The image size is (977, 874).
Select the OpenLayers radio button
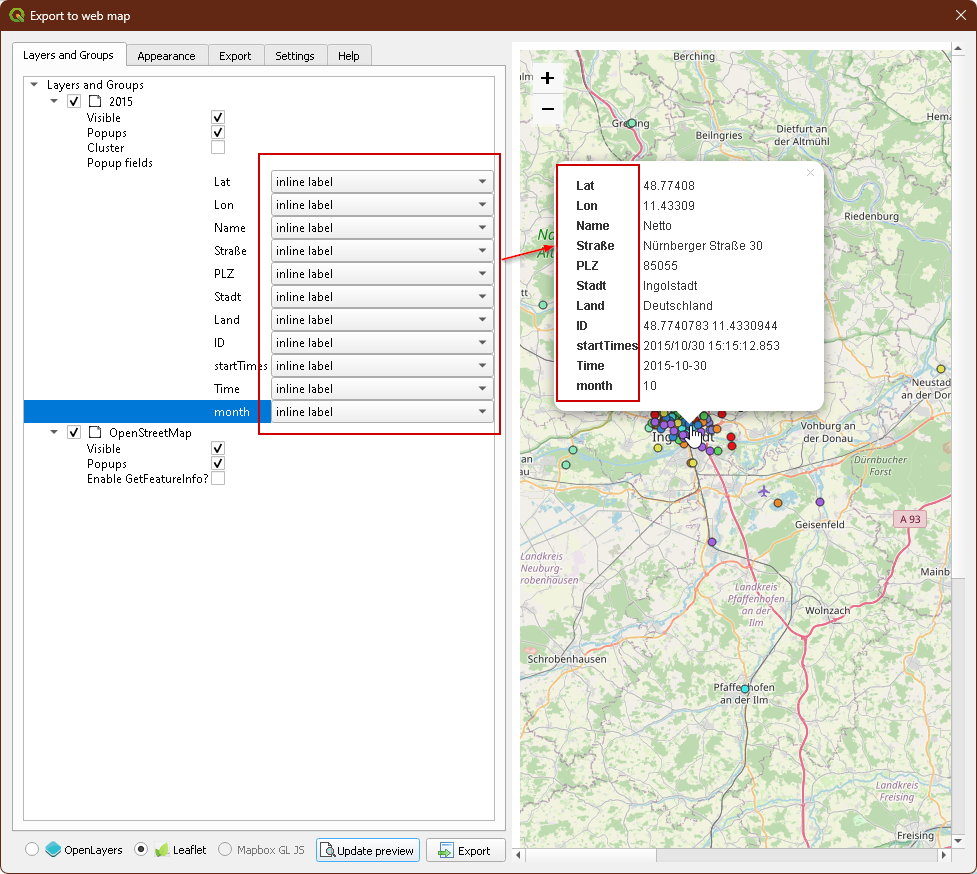32,850
